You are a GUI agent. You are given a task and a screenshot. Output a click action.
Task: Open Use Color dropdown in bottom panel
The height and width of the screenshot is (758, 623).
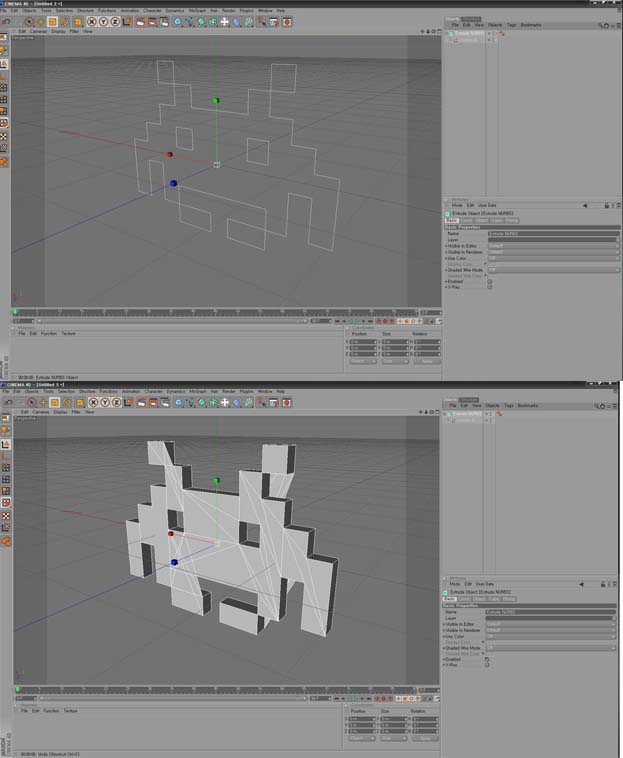pos(551,637)
